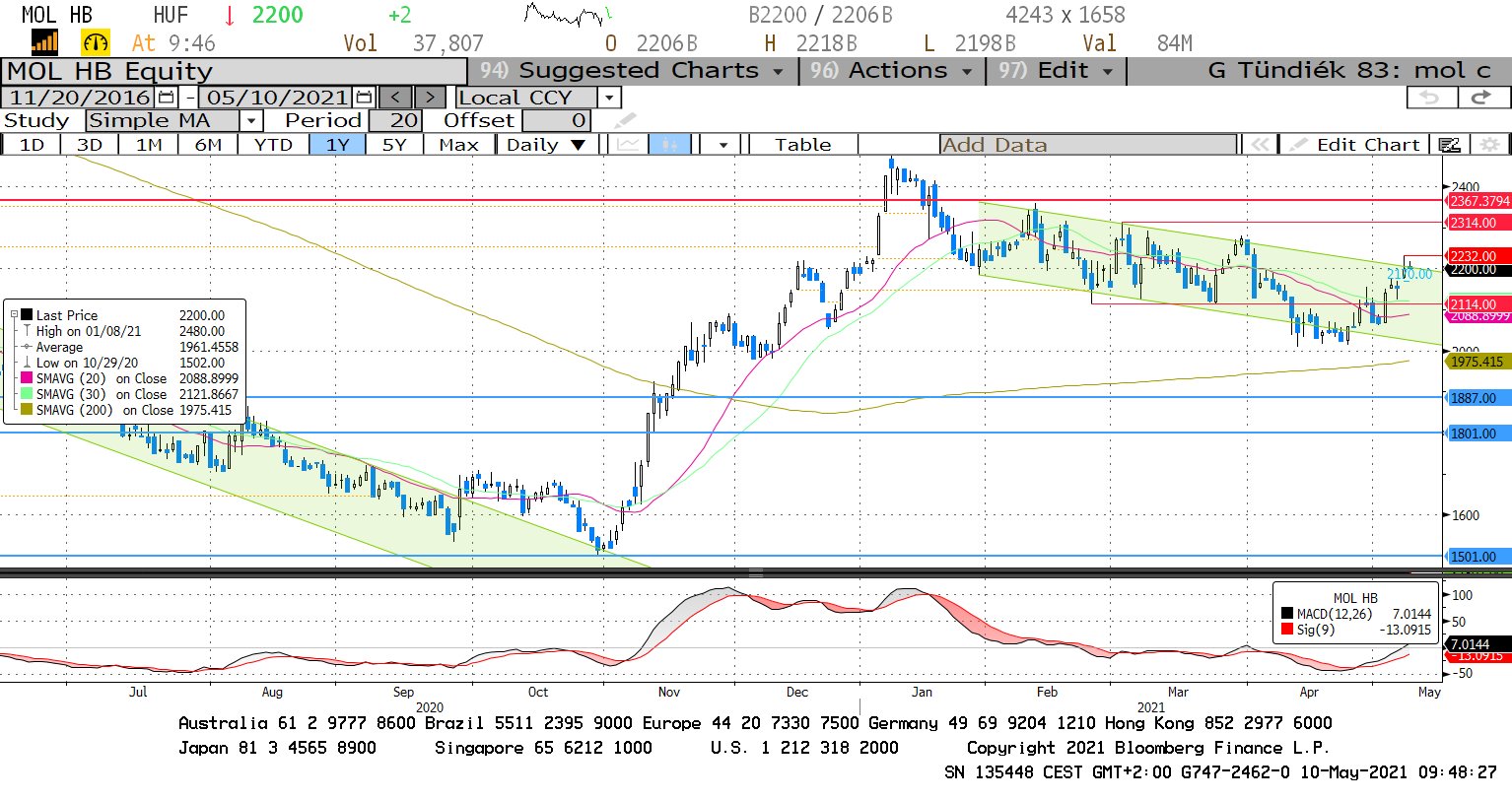The height and width of the screenshot is (801, 1512).
Task: Expand the Edit menu
Action: click(1056, 71)
